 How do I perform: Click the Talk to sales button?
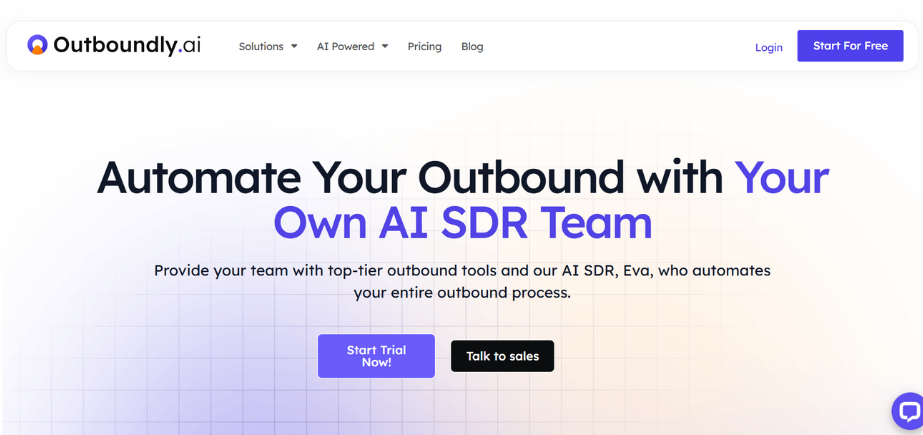(502, 356)
